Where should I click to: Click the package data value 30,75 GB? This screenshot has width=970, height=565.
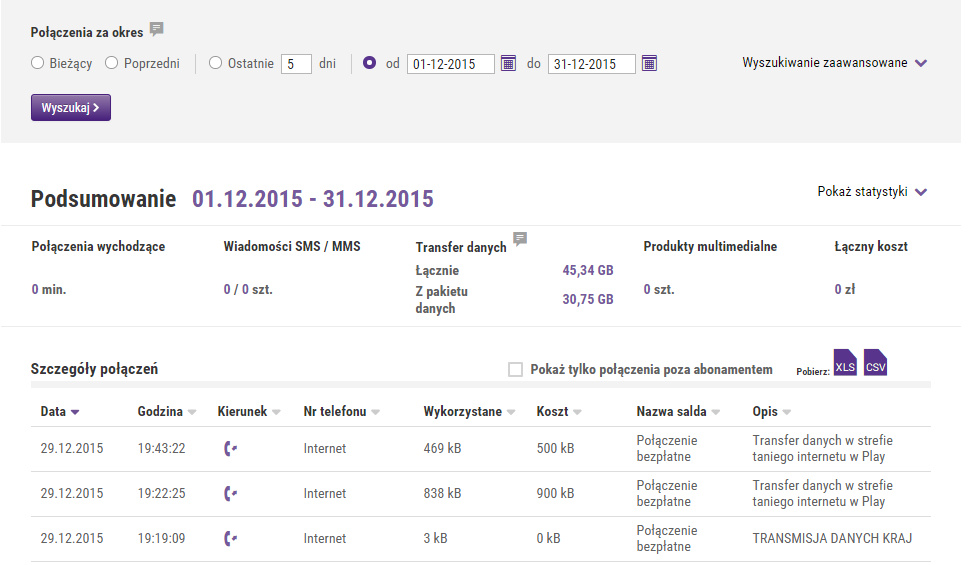click(x=588, y=300)
